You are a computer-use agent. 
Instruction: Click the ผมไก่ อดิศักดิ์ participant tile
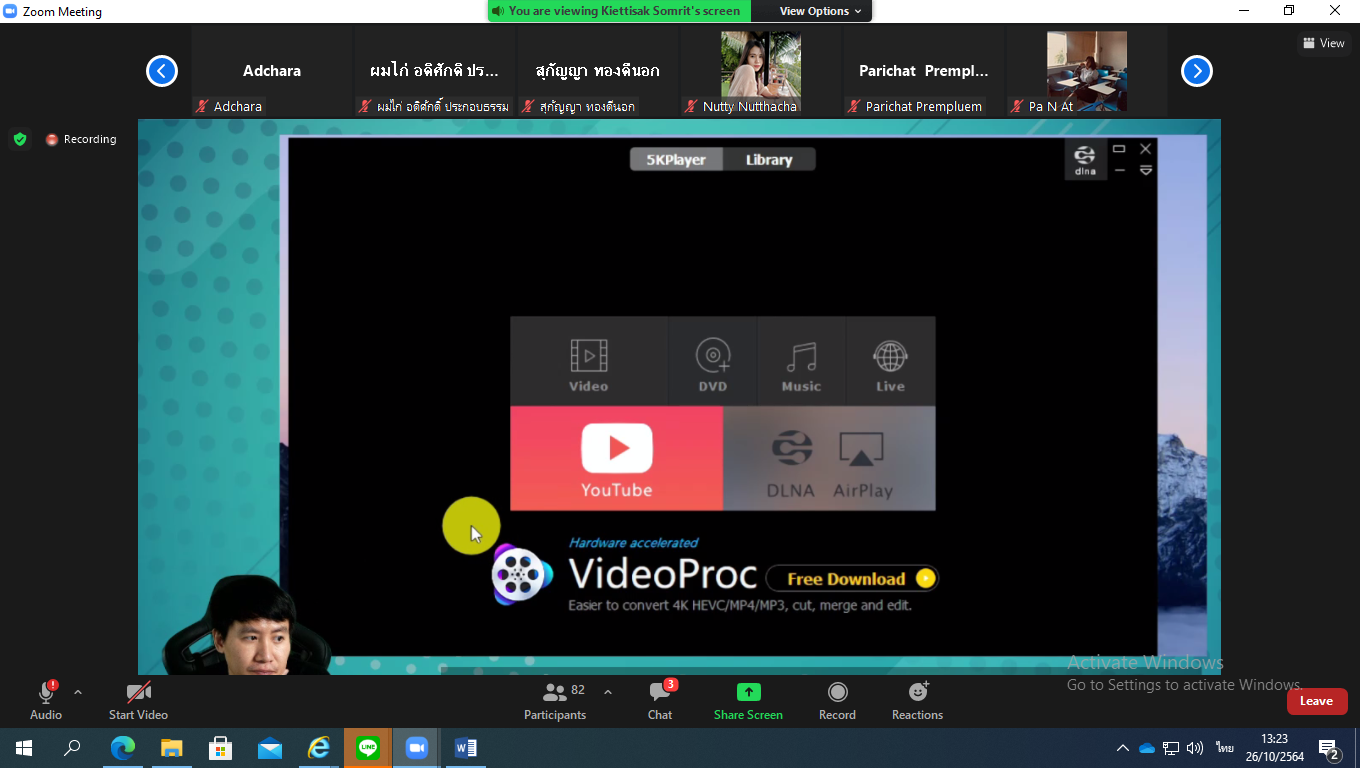(435, 72)
